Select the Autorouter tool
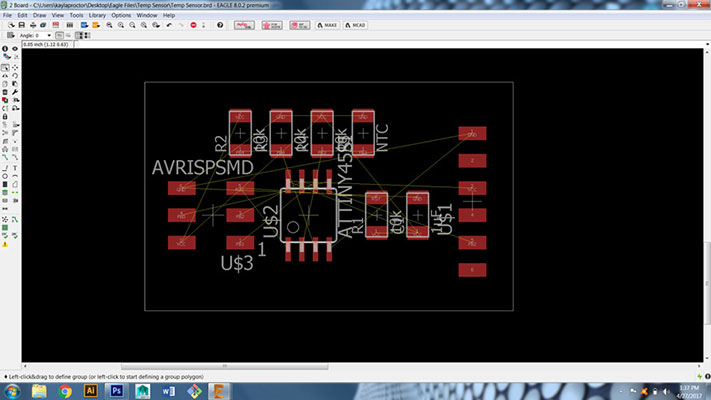Image resolution: width=711 pixels, height=400 pixels. point(15,220)
